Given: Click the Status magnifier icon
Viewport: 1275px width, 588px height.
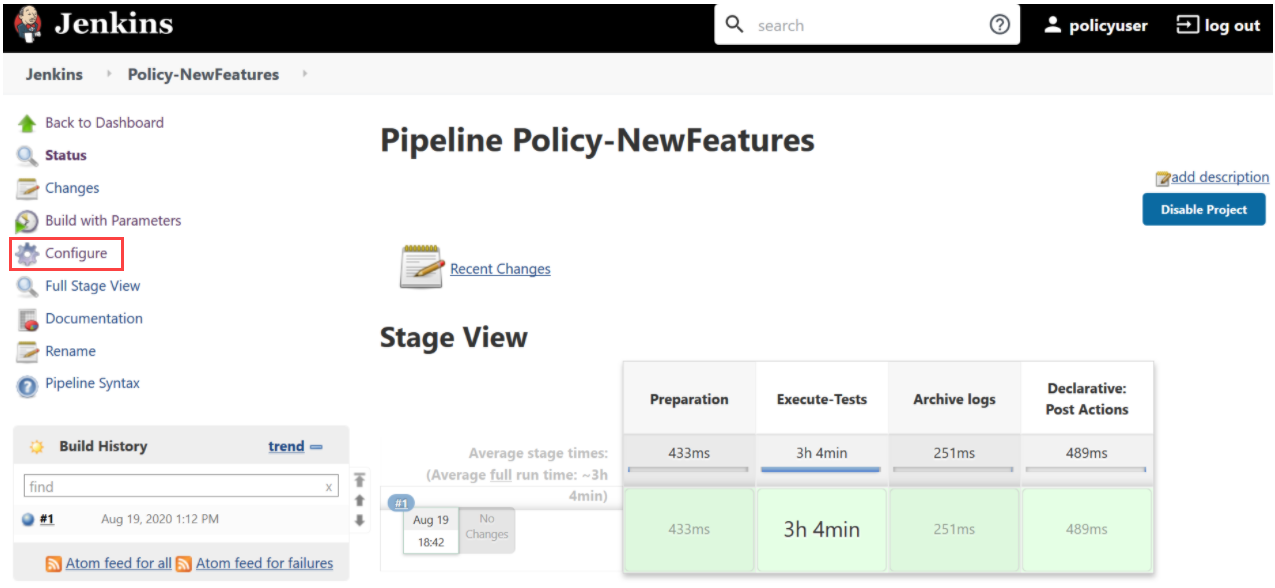Looking at the screenshot, I should point(27,156).
